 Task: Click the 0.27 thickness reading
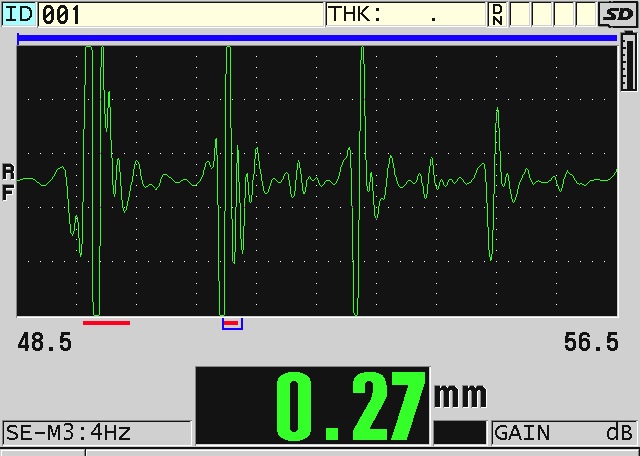(x=350, y=405)
